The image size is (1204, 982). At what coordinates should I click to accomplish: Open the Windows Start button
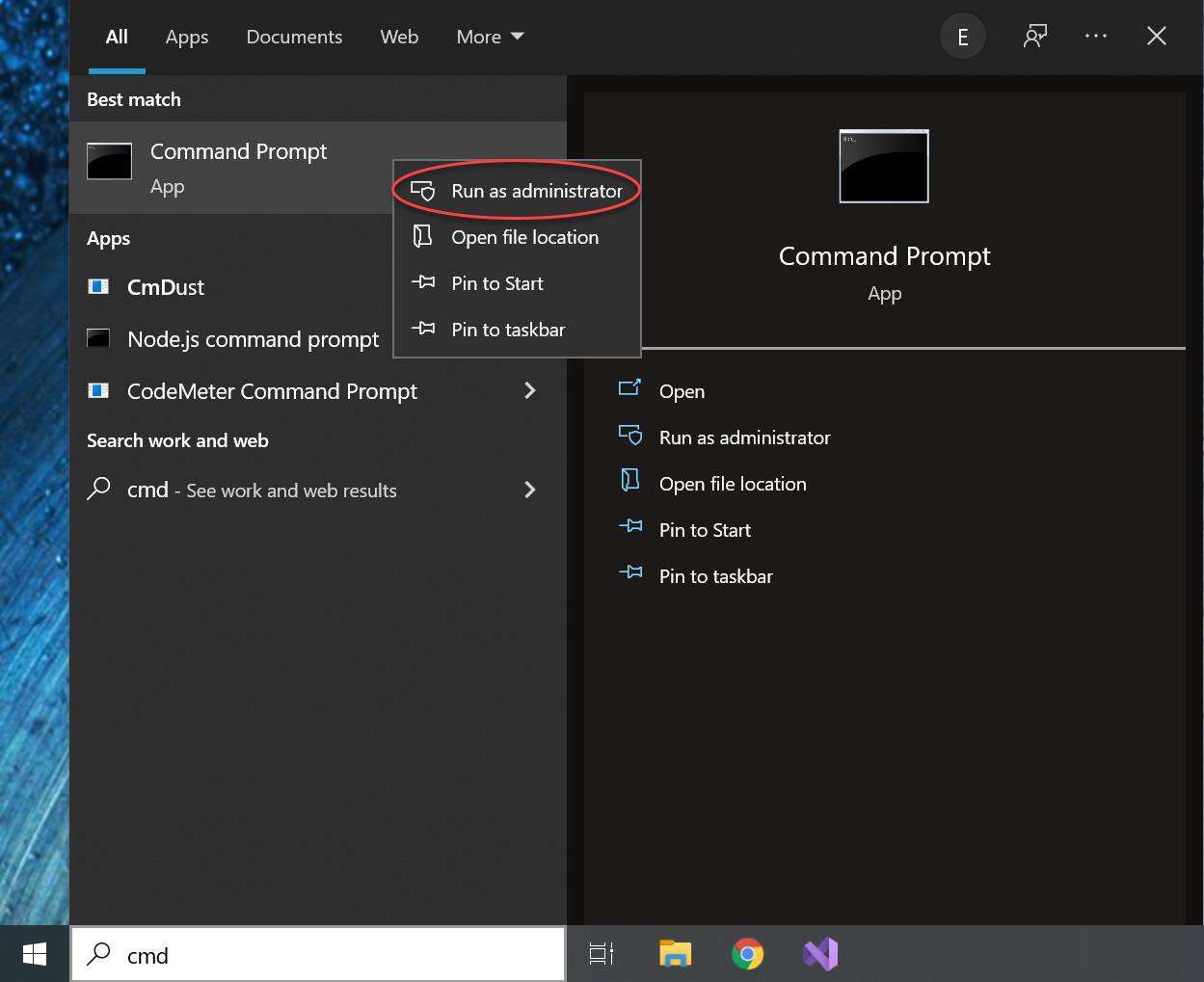(x=35, y=954)
